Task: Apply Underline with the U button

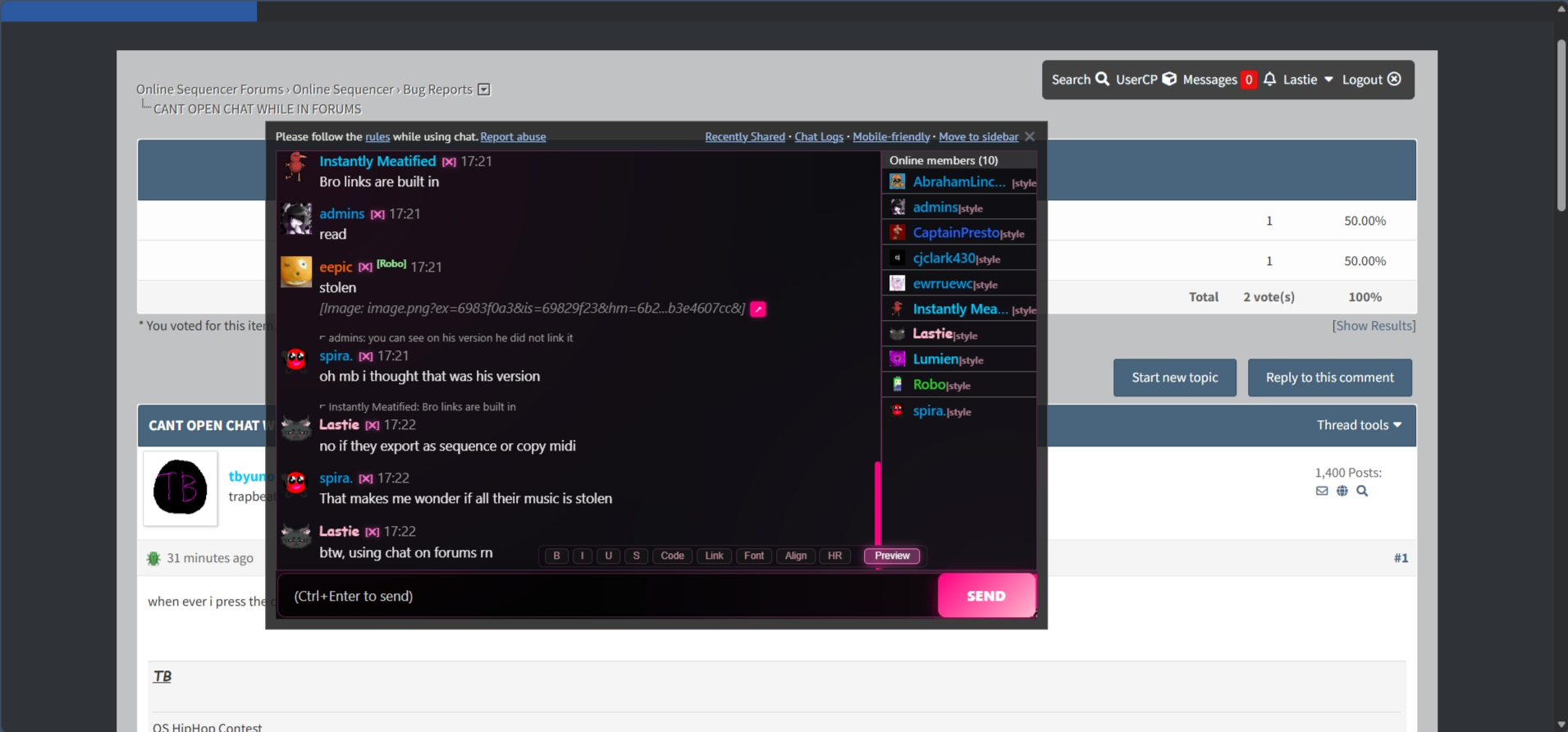Action: pyautogui.click(x=609, y=556)
